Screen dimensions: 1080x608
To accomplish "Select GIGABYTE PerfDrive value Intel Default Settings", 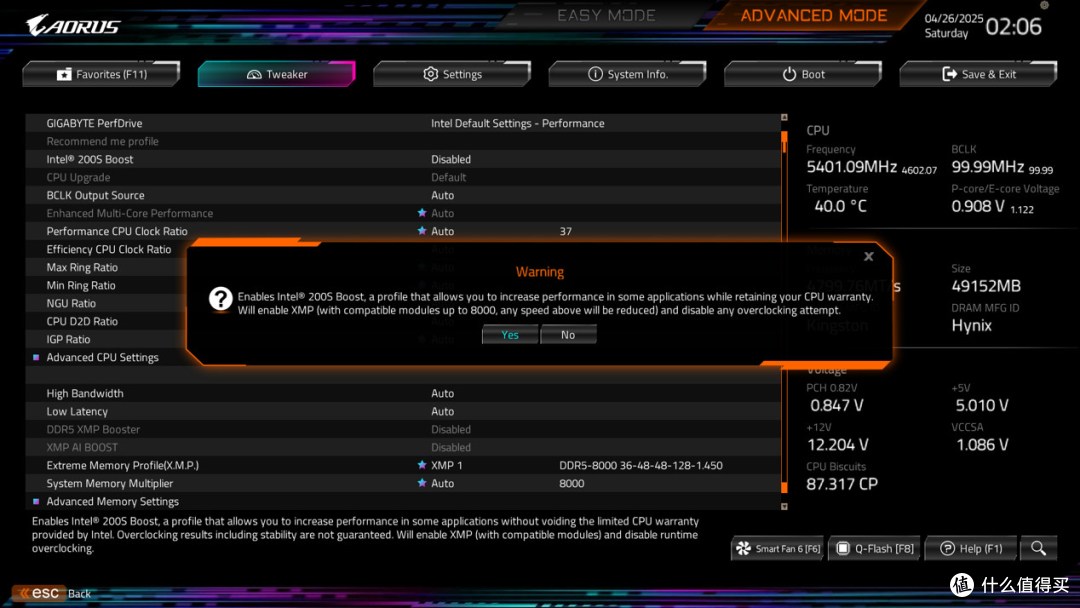I will [x=517, y=123].
